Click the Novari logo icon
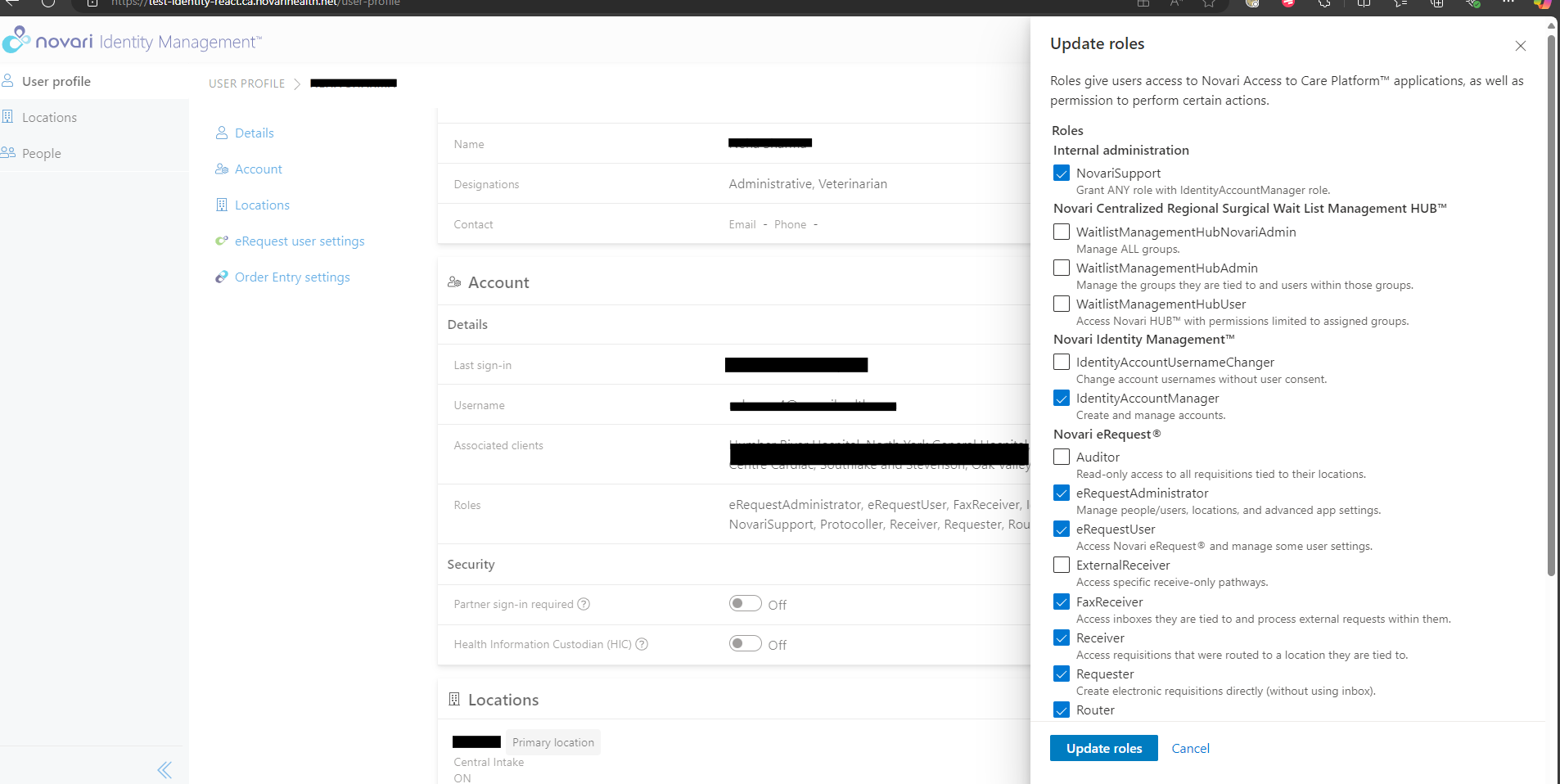1560x784 pixels. click(16, 39)
